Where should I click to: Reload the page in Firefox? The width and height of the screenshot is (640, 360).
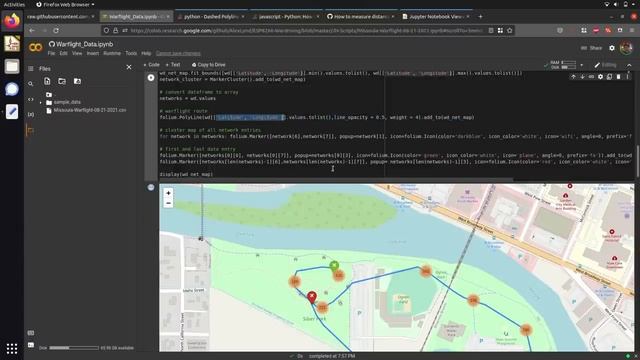click(56, 31)
